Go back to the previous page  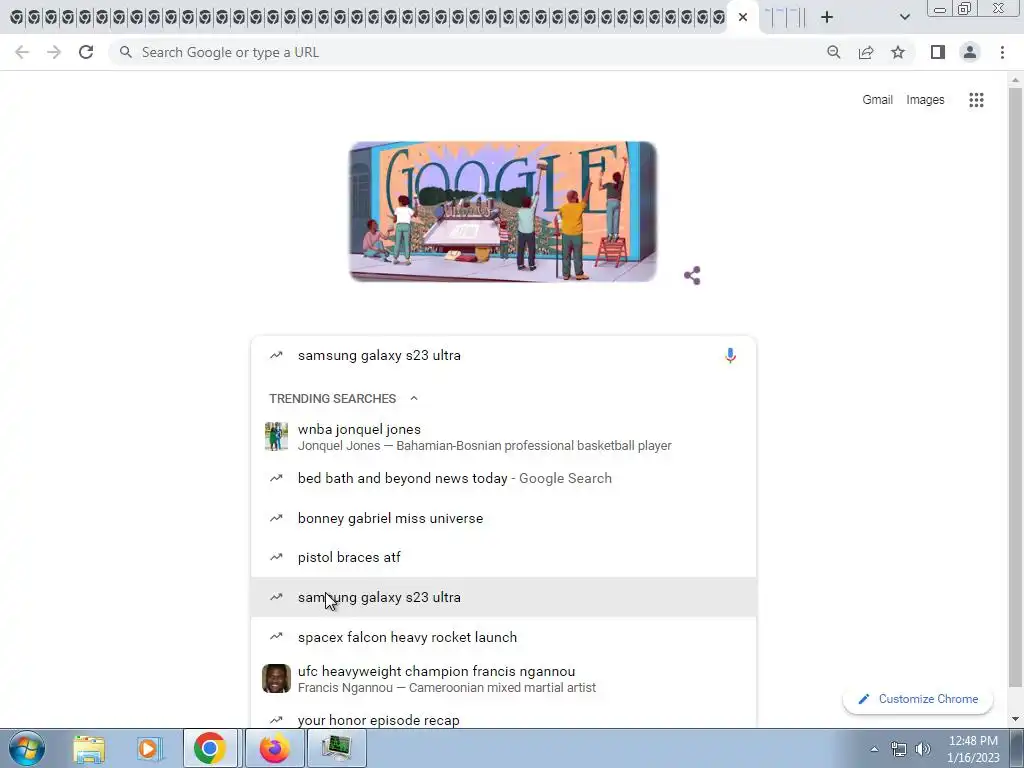pos(22,52)
